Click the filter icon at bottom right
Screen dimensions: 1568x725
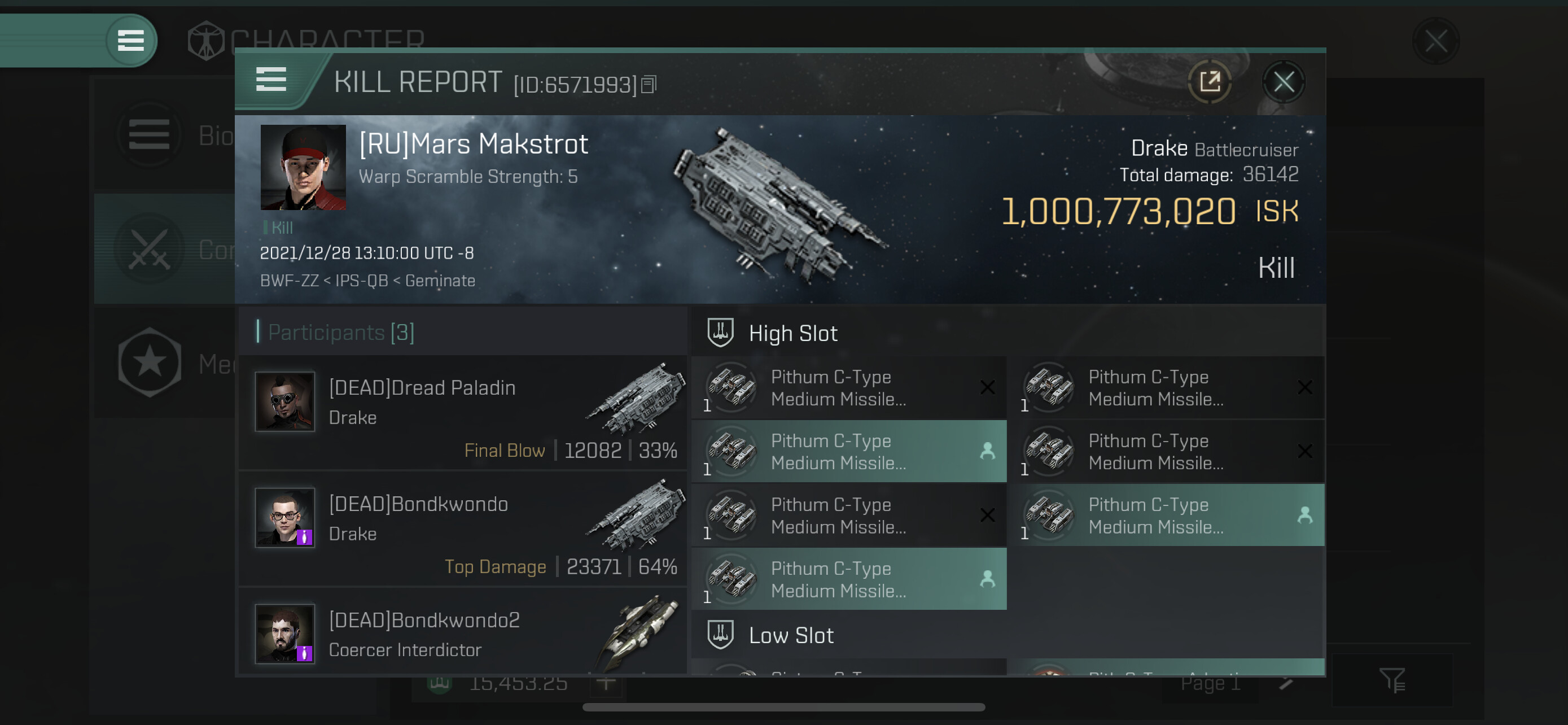pyautogui.click(x=1391, y=680)
